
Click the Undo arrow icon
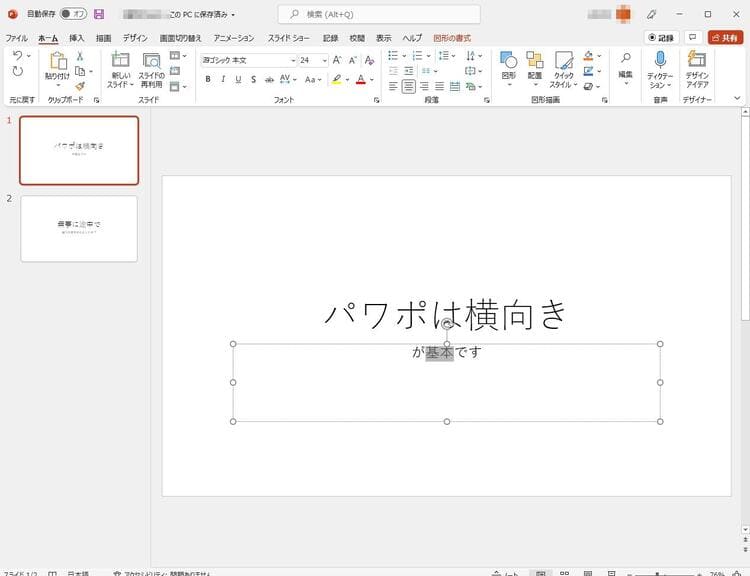[x=18, y=55]
